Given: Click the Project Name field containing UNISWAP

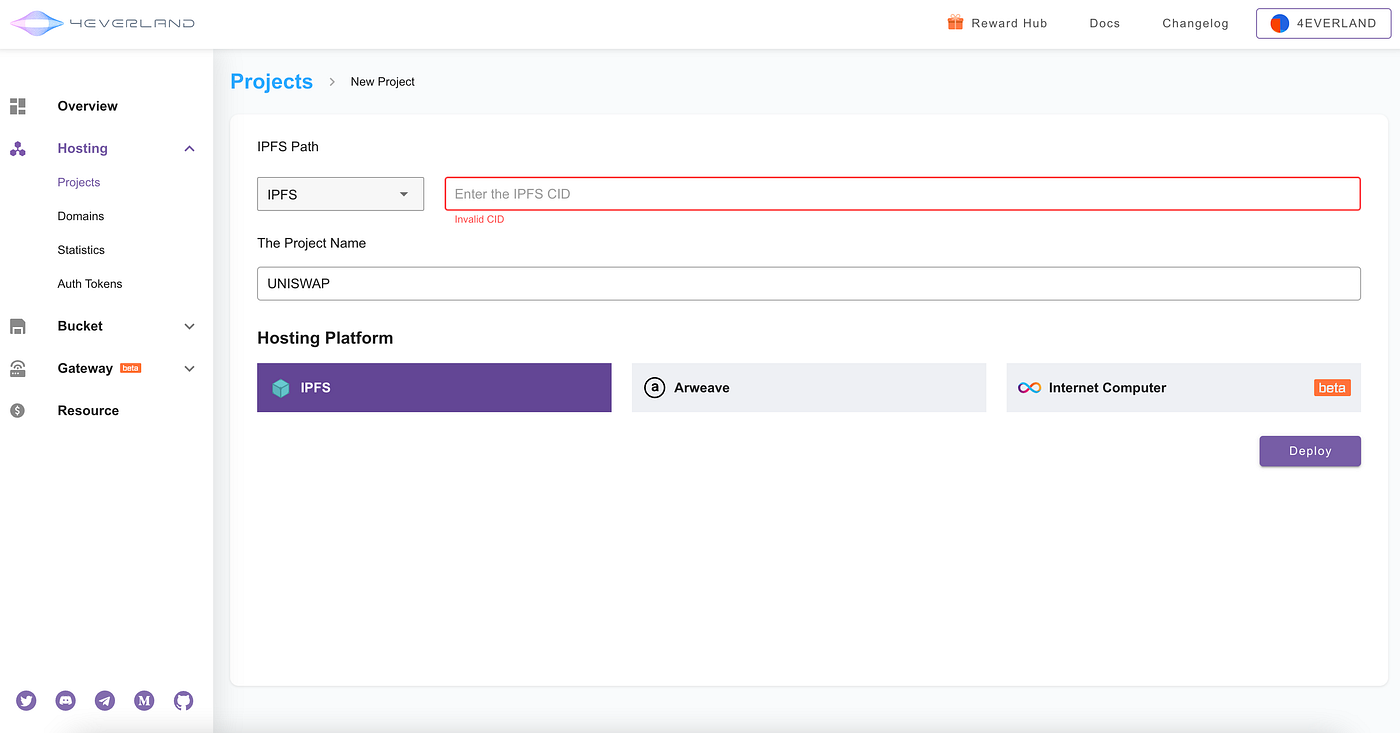Looking at the screenshot, I should coord(809,283).
